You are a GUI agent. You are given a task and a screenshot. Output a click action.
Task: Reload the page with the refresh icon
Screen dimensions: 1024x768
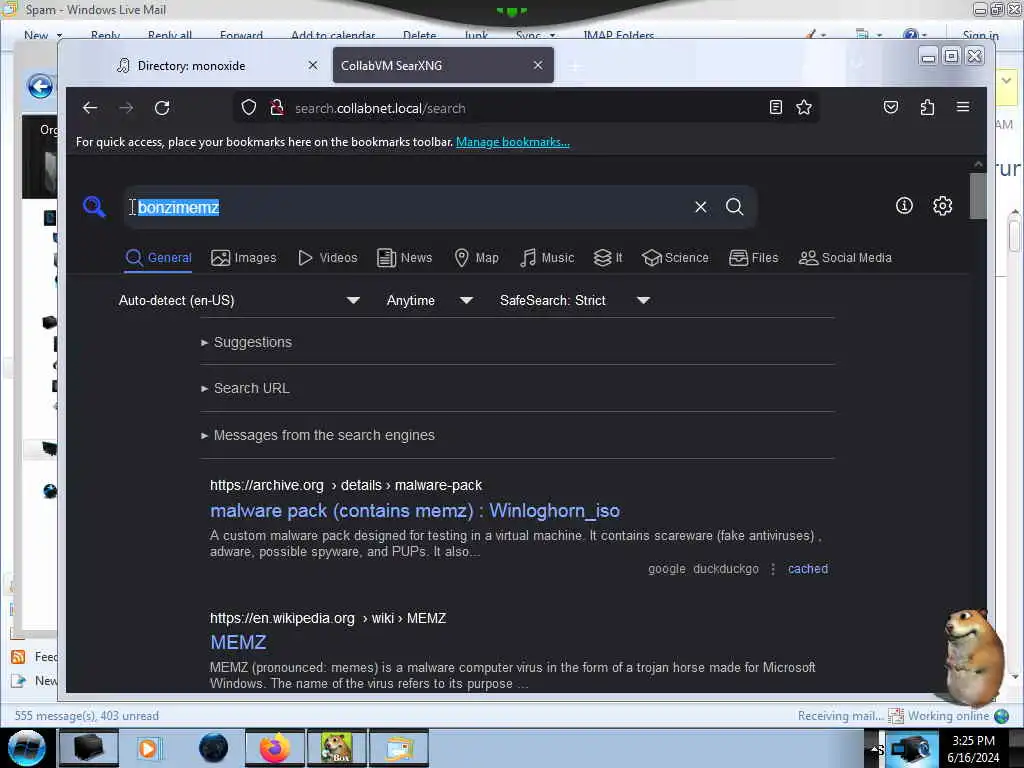click(x=162, y=108)
